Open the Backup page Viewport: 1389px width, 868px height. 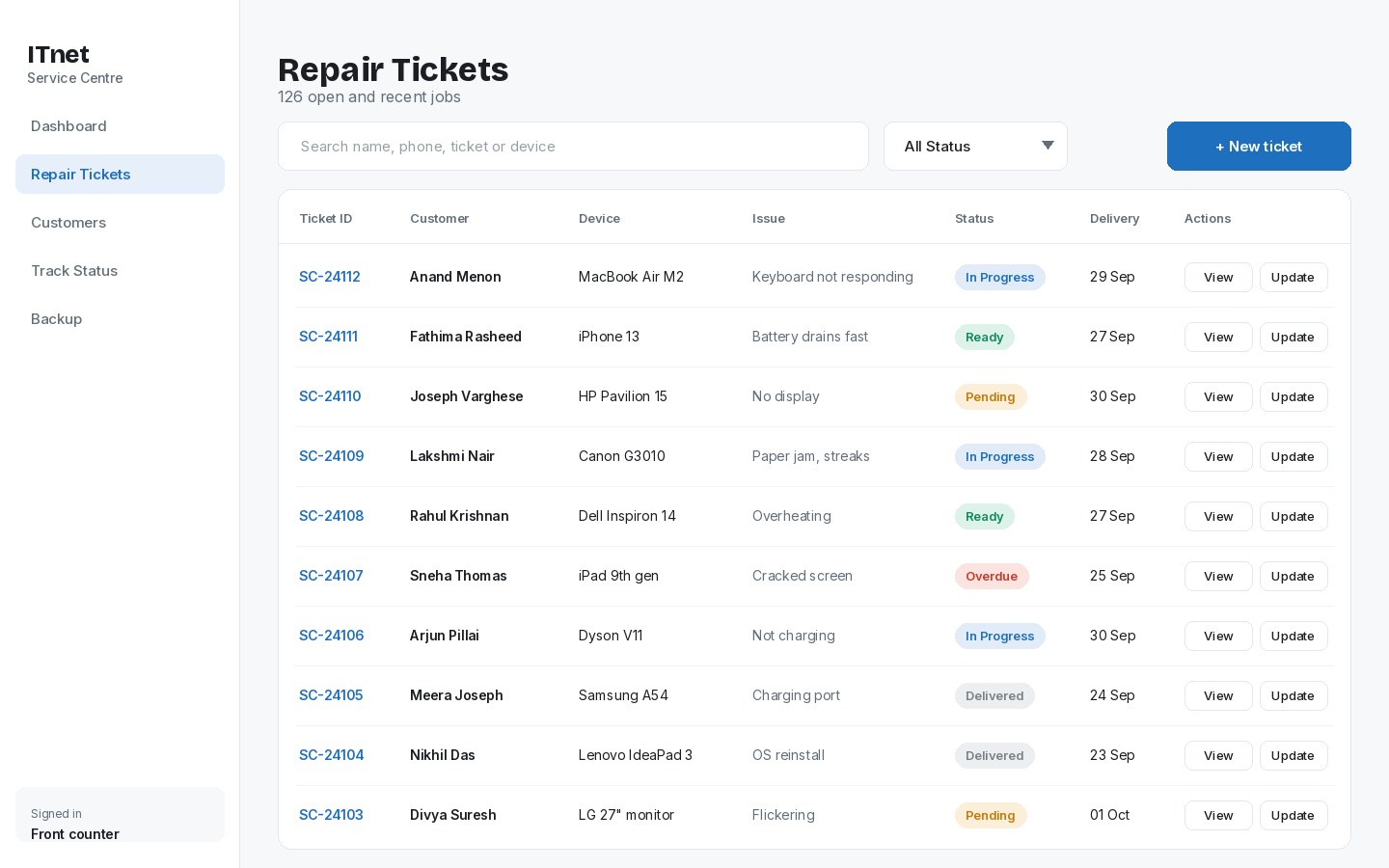point(120,319)
